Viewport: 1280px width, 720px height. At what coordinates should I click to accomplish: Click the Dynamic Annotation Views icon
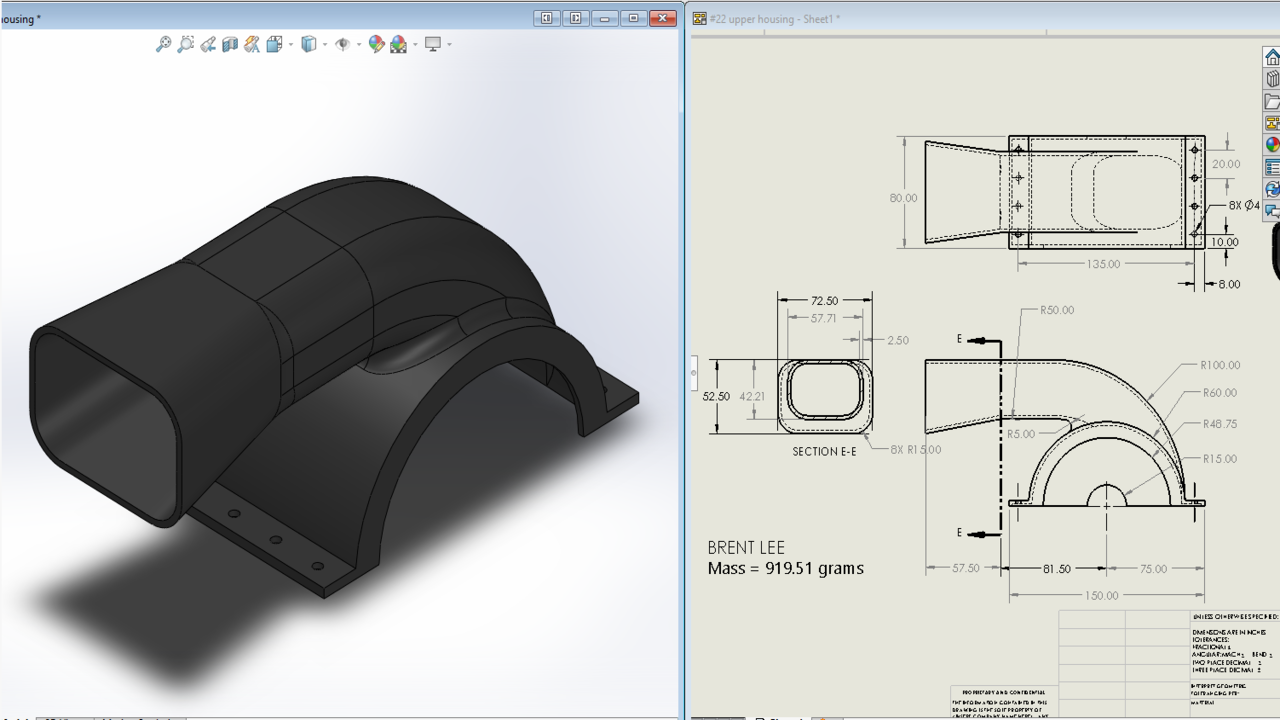(x=252, y=44)
